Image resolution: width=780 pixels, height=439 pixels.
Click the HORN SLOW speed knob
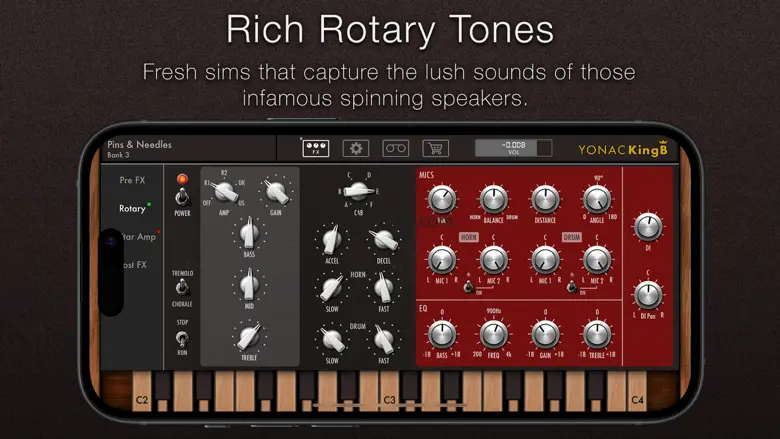tap(332, 288)
